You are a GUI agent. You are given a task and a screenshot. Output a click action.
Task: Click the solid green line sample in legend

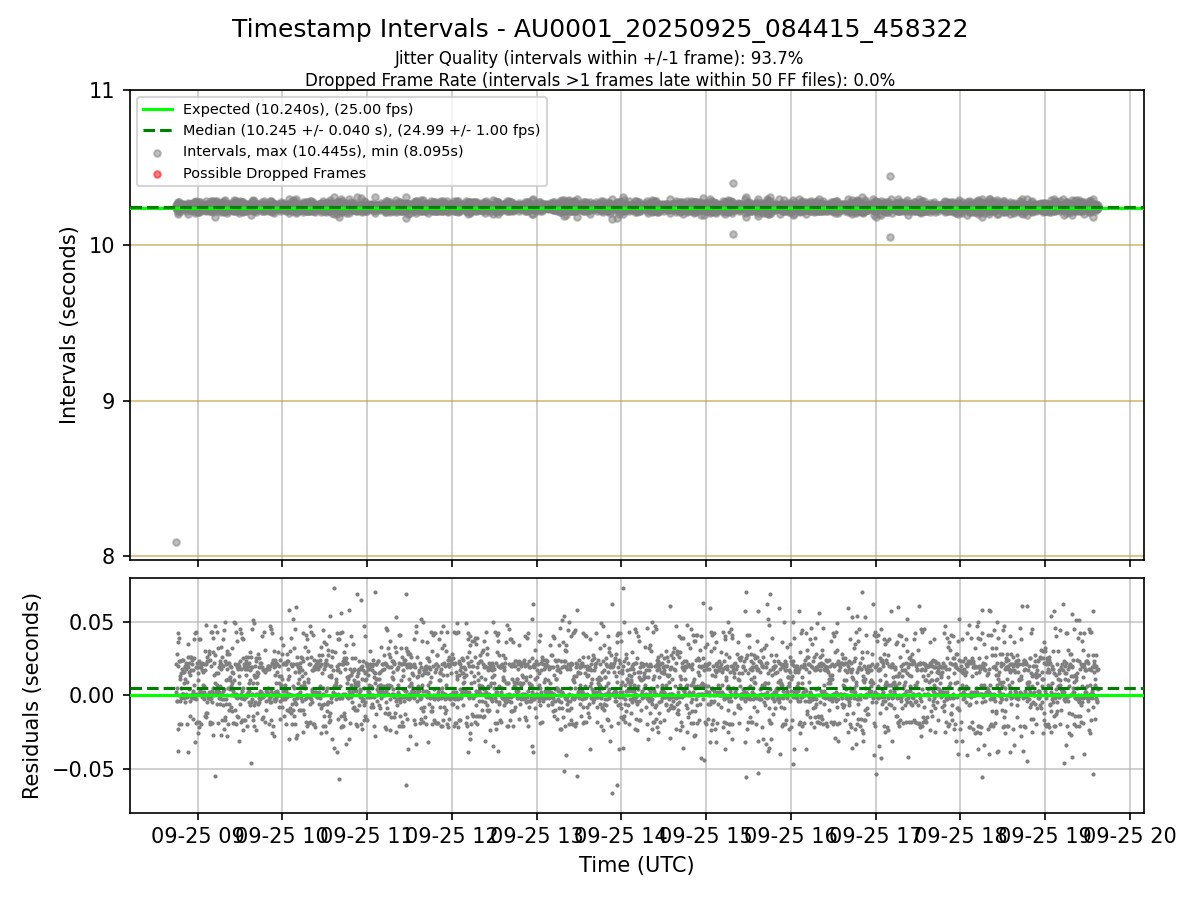(x=158, y=109)
